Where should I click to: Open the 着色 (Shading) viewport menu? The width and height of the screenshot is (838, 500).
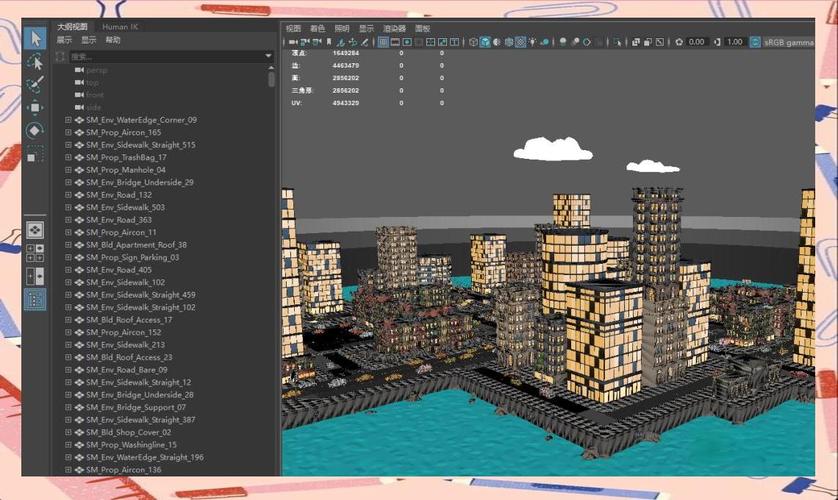tap(317, 29)
